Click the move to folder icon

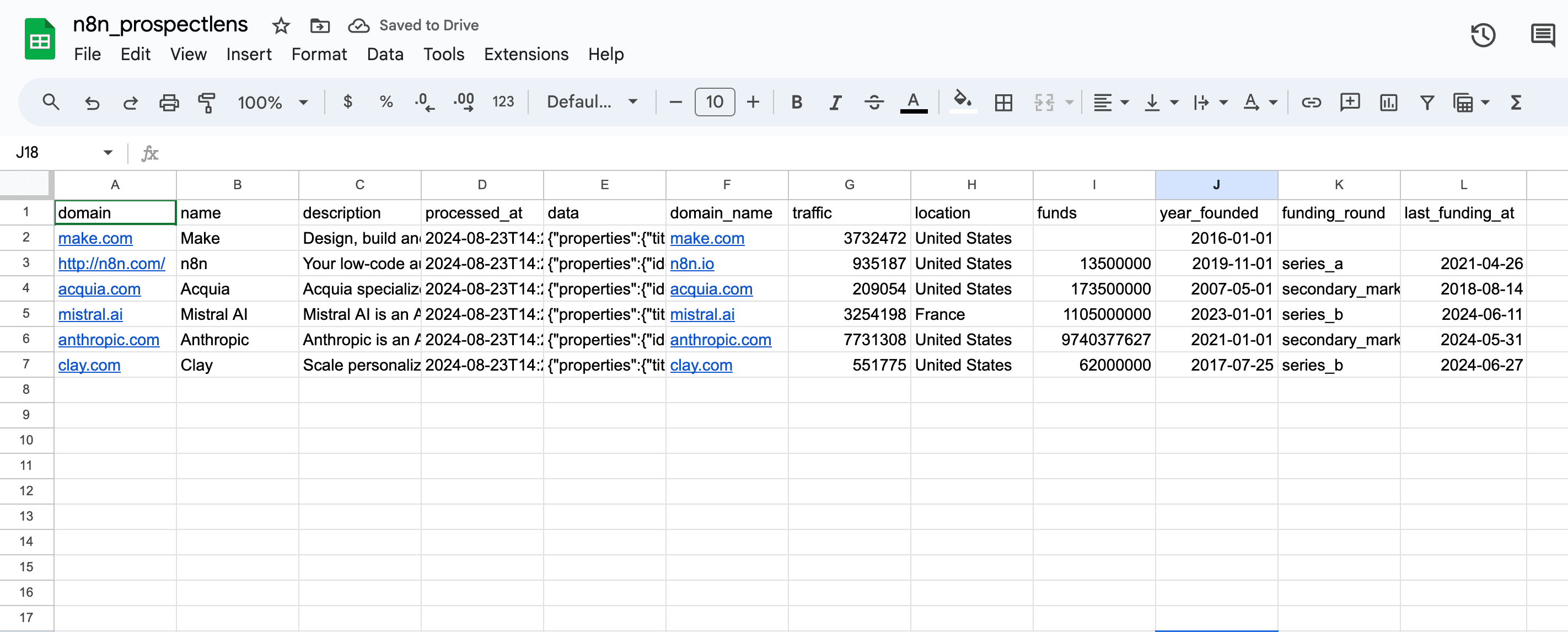320,25
